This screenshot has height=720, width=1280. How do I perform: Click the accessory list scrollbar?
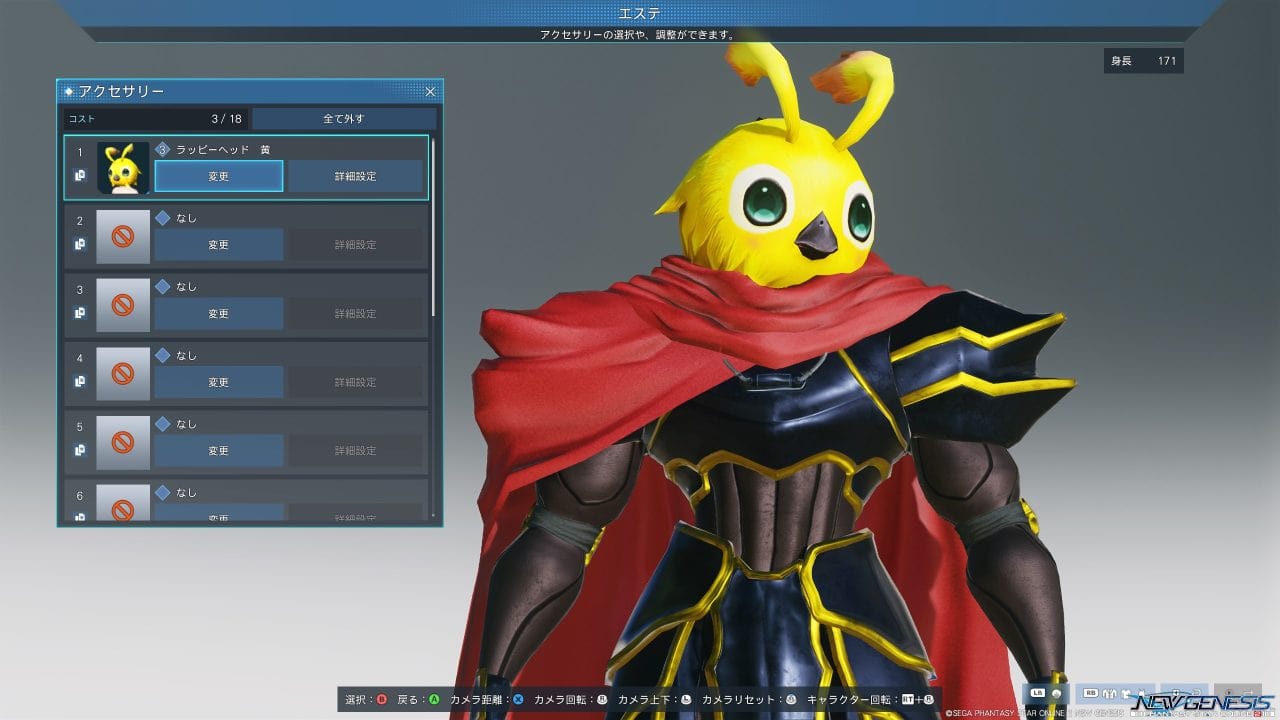[x=433, y=227]
